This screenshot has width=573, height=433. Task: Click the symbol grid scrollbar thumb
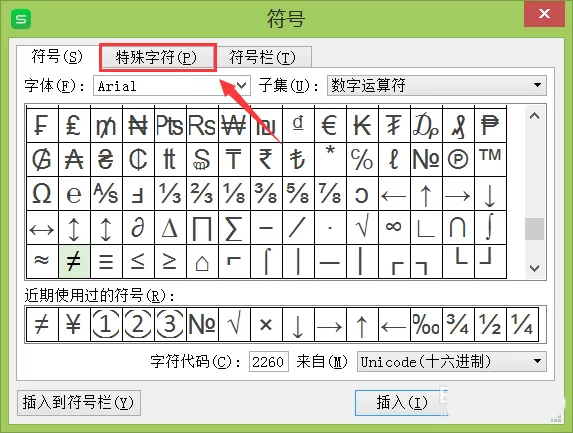coord(535,229)
